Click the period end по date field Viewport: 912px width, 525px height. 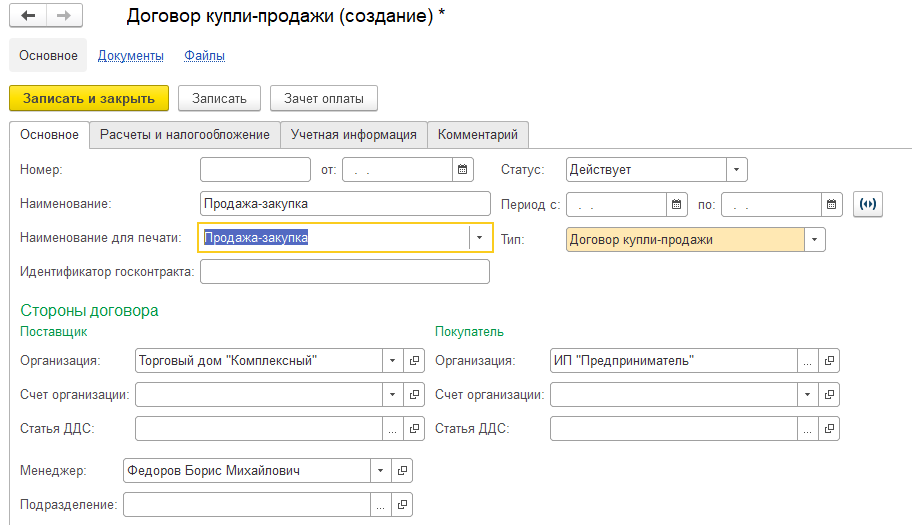click(772, 205)
